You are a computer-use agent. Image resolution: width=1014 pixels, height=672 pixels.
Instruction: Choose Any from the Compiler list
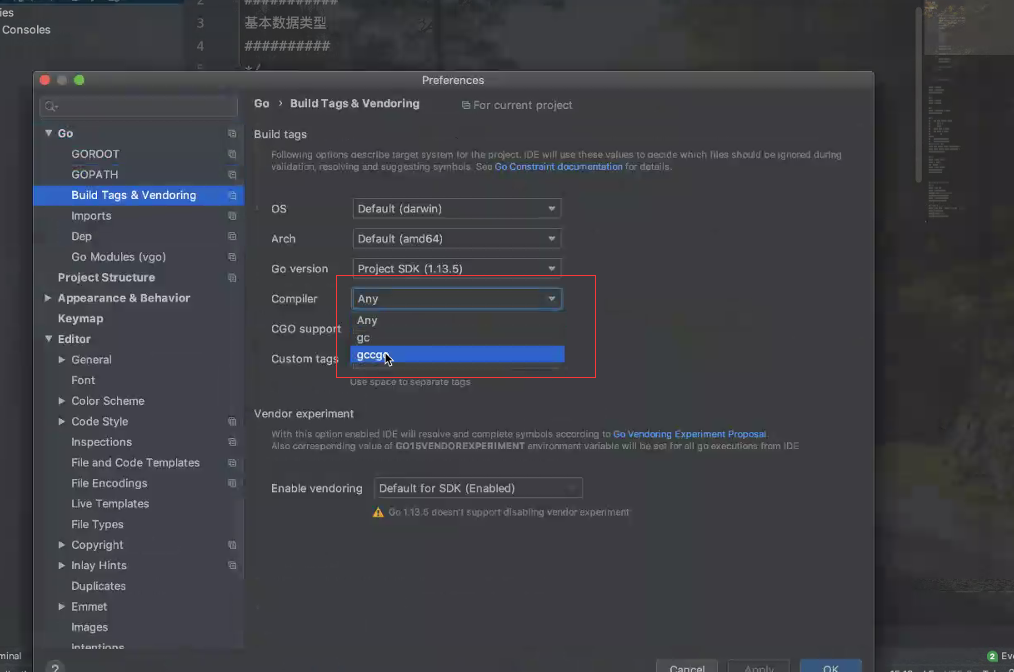(457, 320)
